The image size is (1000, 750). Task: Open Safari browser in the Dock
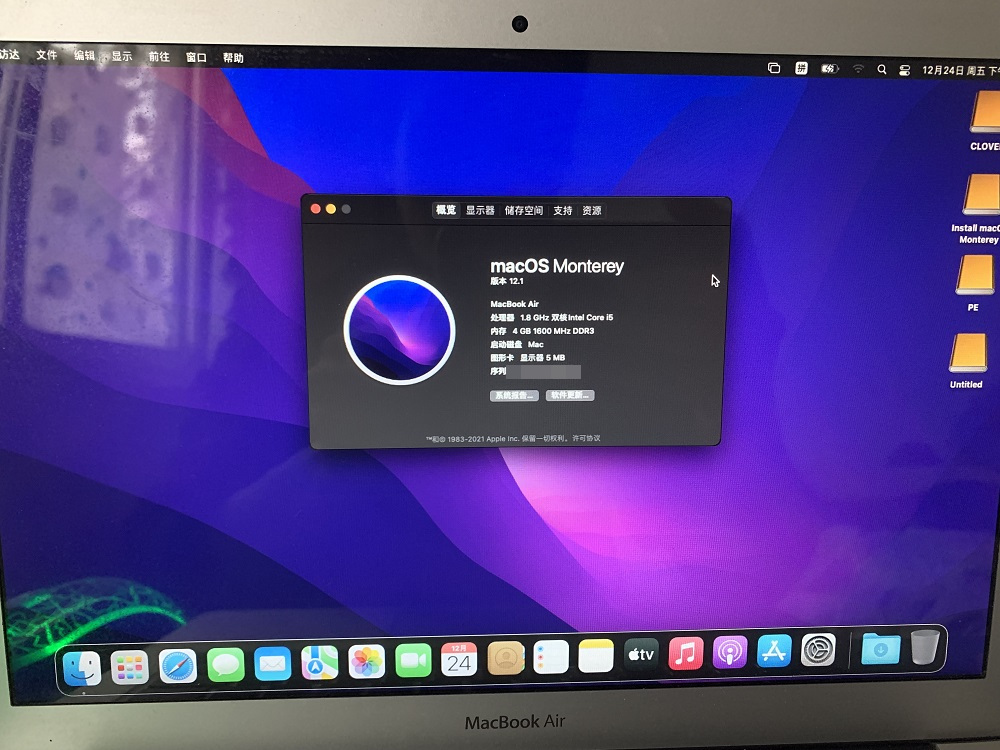[177, 666]
